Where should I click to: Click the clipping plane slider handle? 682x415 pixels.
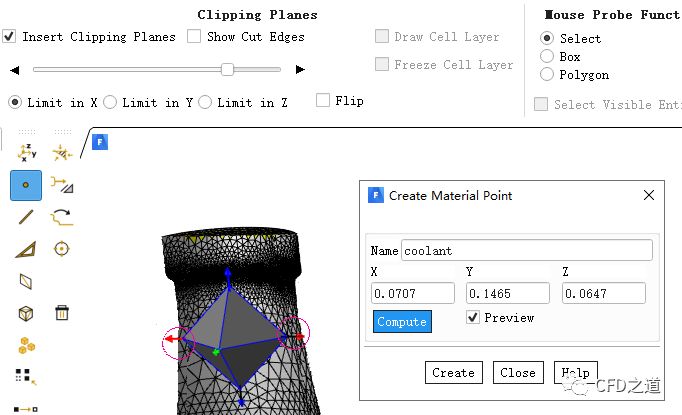click(227, 69)
